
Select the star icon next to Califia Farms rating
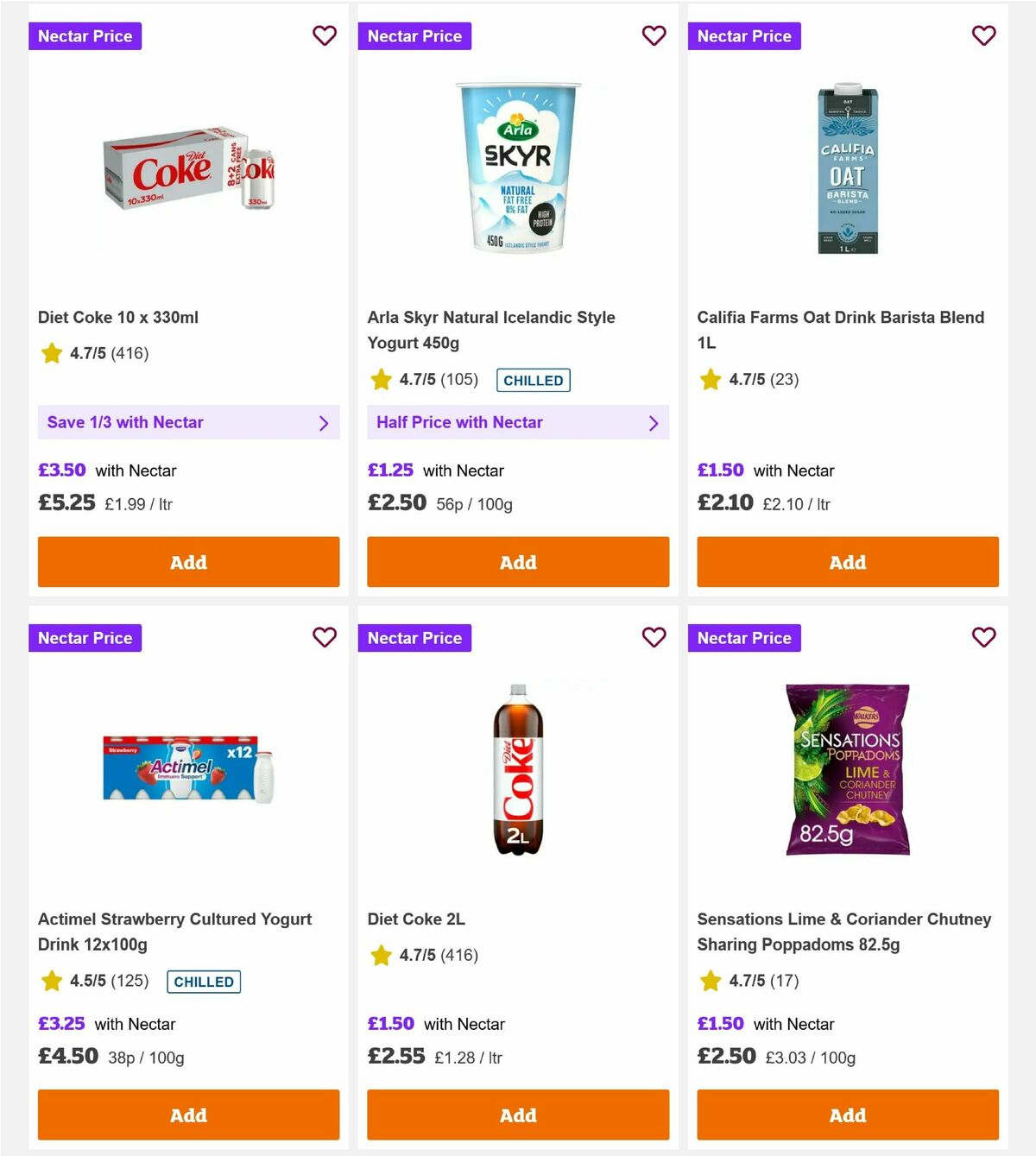tap(711, 378)
